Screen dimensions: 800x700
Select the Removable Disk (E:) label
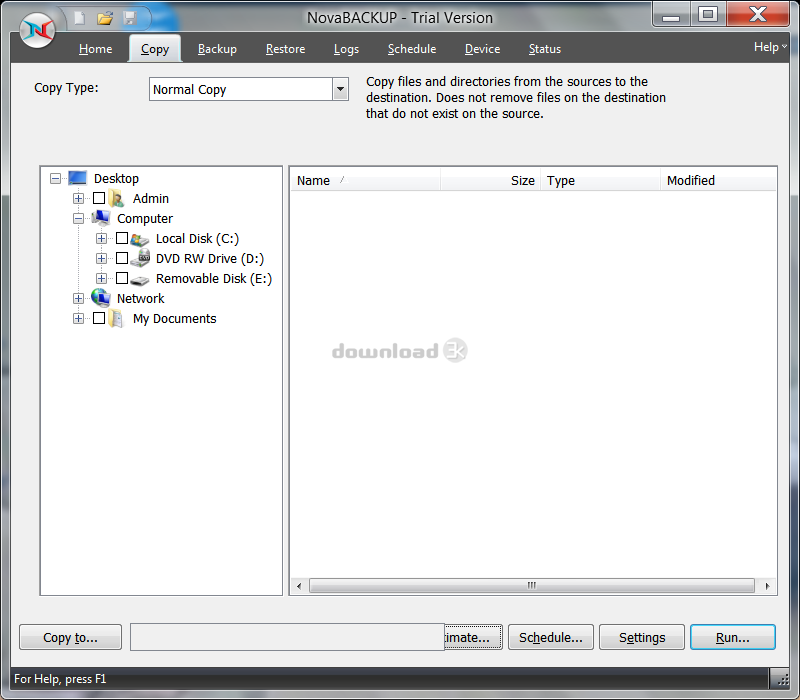click(214, 279)
